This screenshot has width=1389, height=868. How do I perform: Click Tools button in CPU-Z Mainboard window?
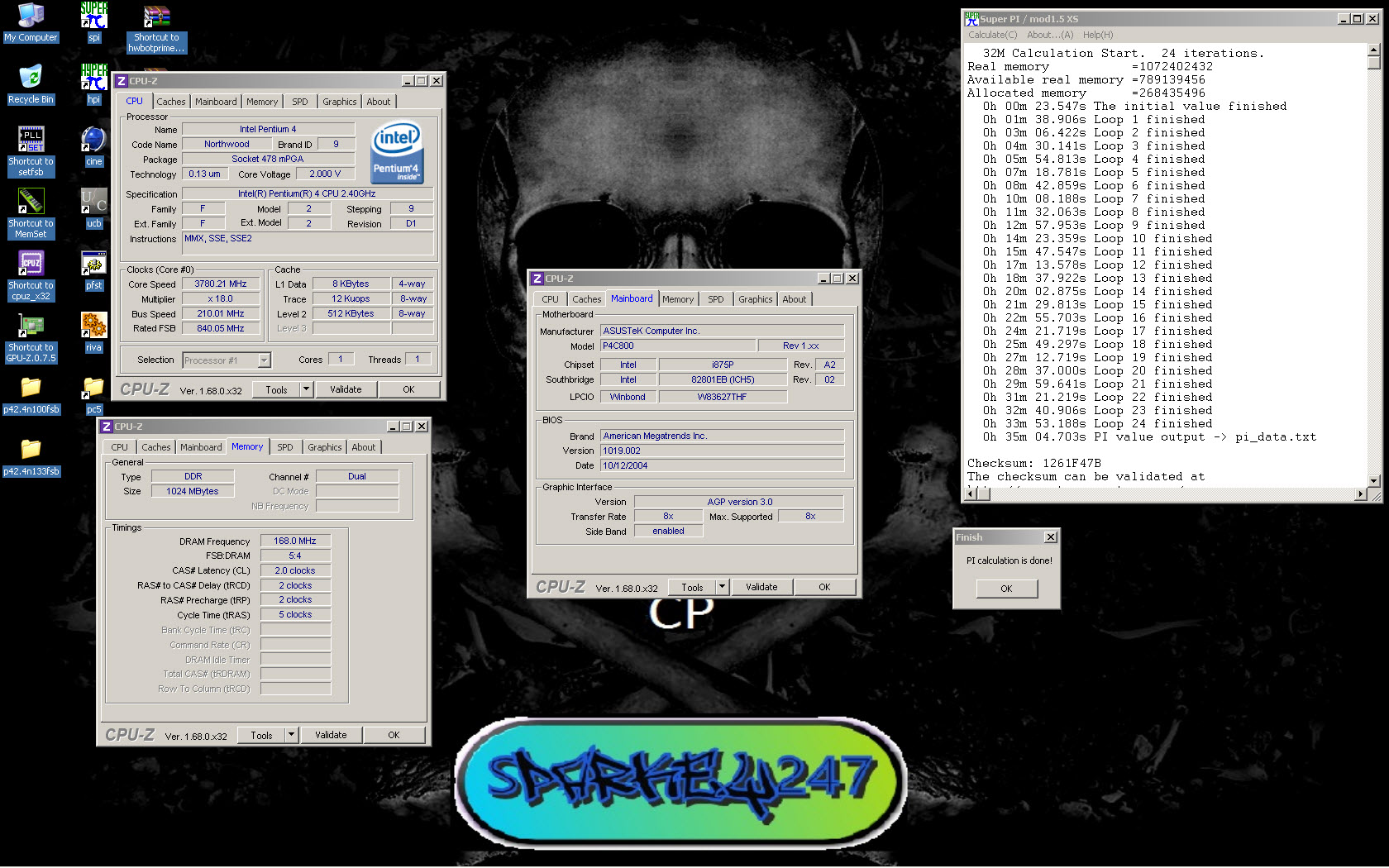pyautogui.click(x=692, y=587)
